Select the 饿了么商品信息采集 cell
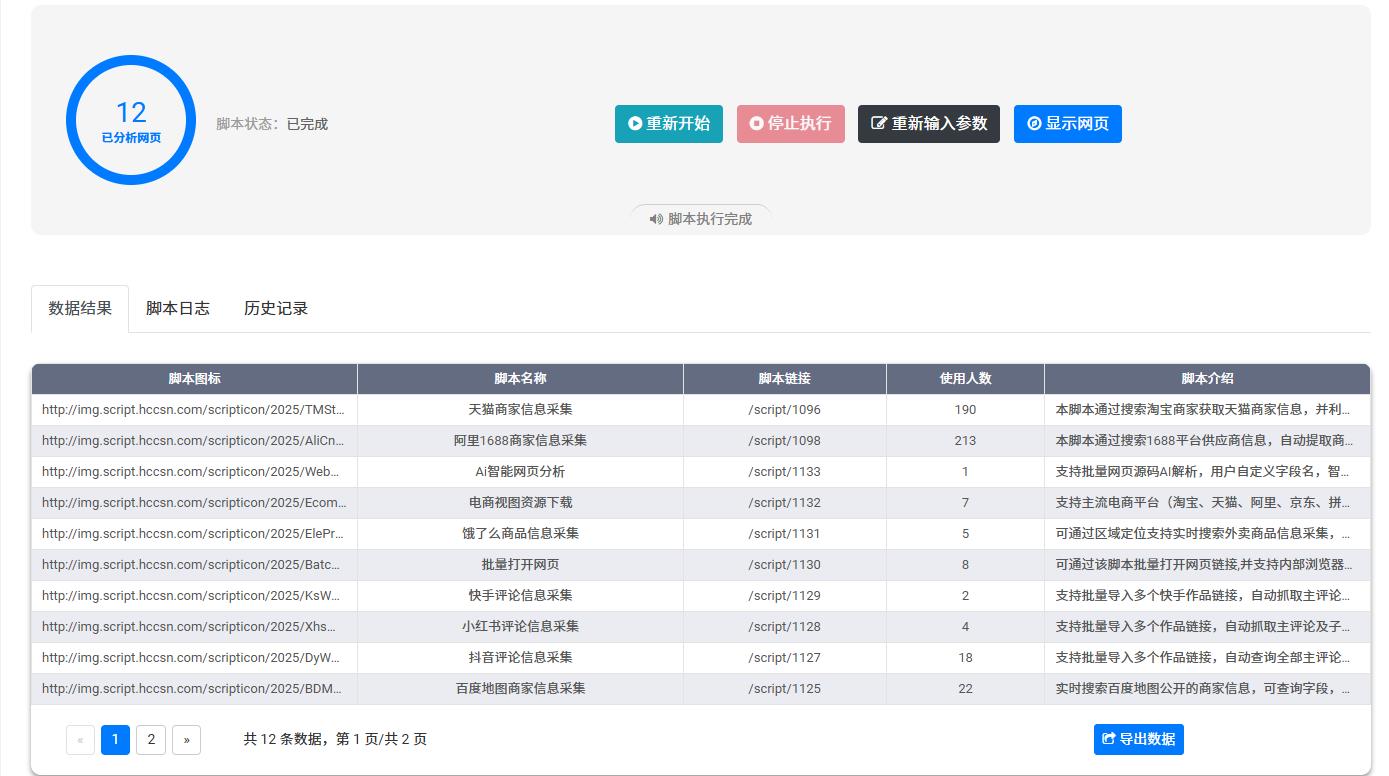 coord(520,534)
